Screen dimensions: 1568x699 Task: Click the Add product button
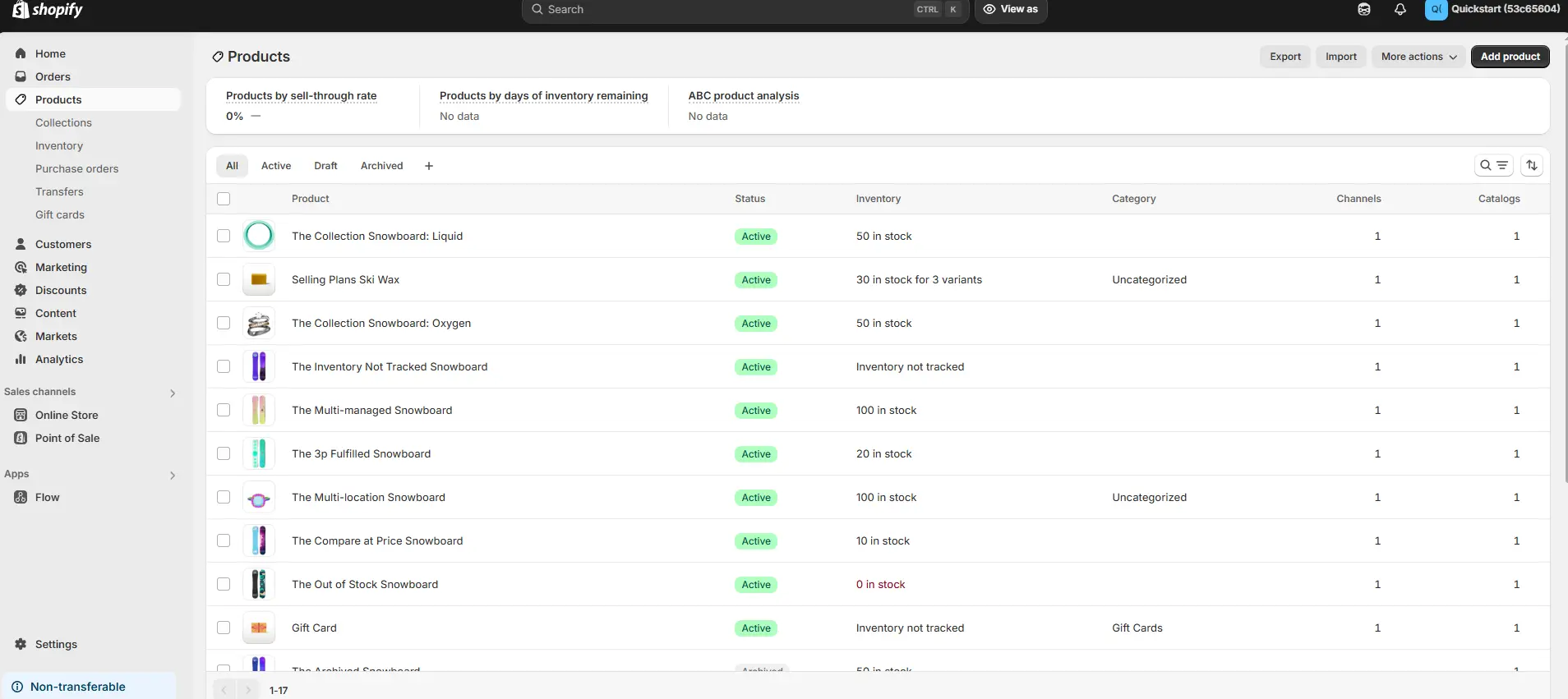tap(1510, 57)
